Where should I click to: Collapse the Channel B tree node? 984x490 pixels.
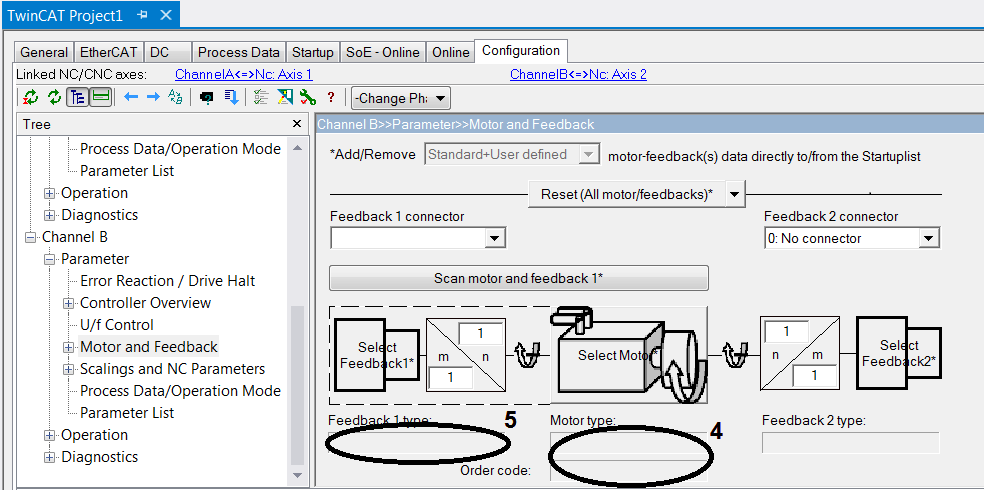point(29,237)
